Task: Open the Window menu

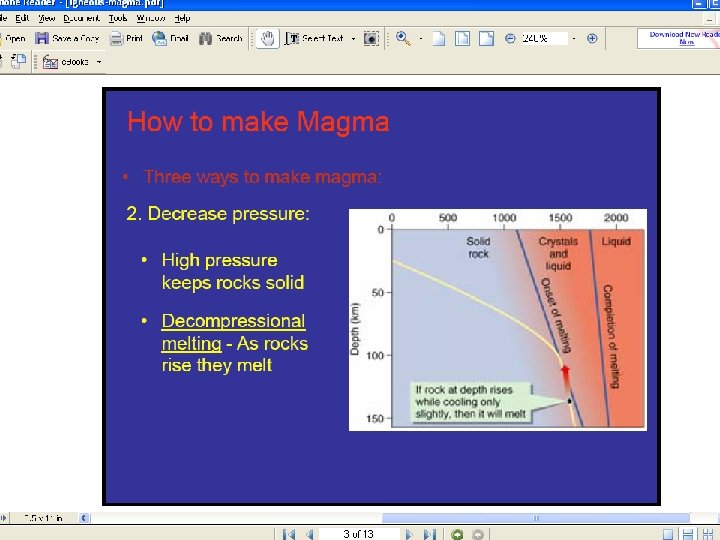Action: (151, 18)
